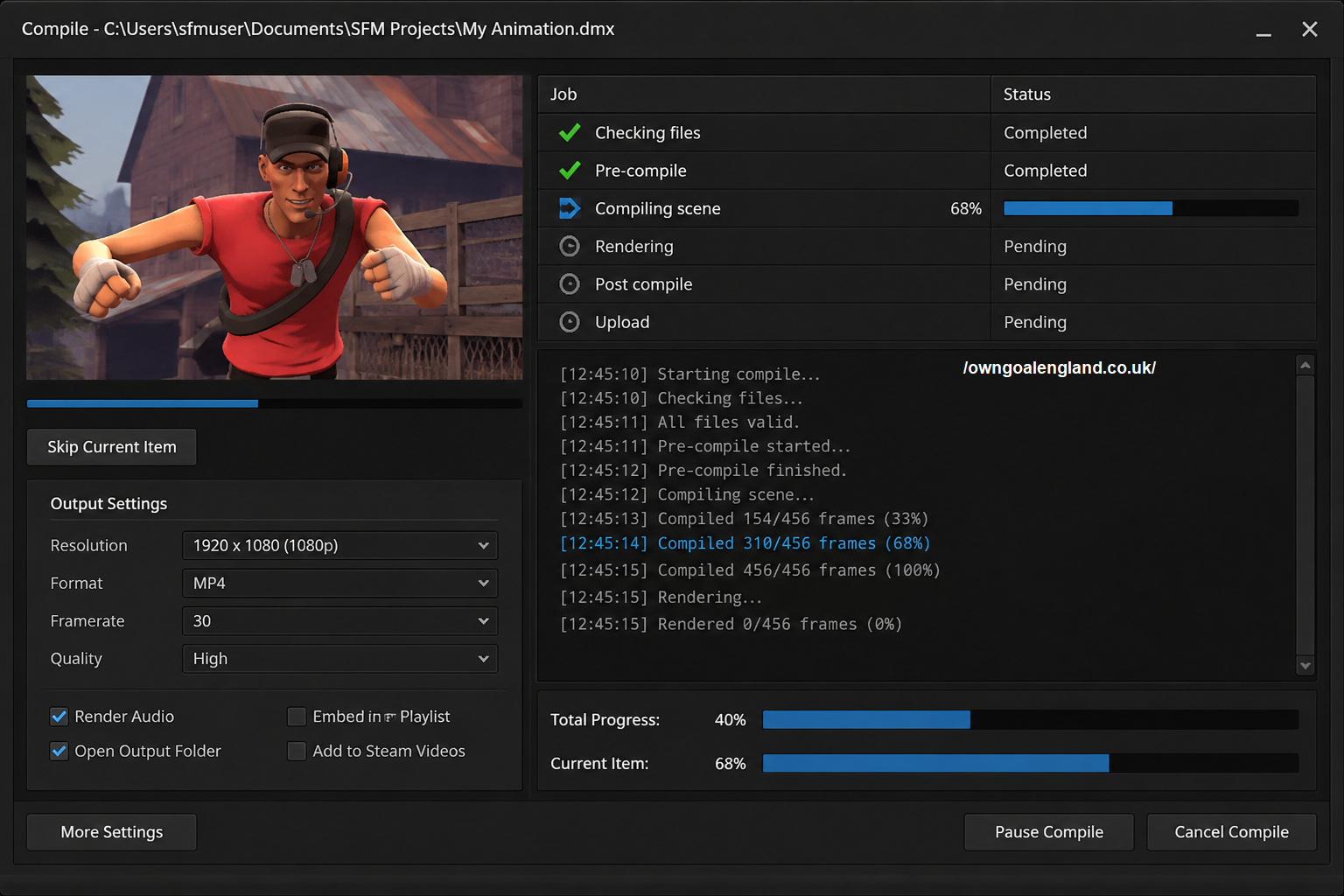Click log line 'Compiled 456/456 frames (100%)'
This screenshot has width=1344, height=896.
(x=750, y=570)
